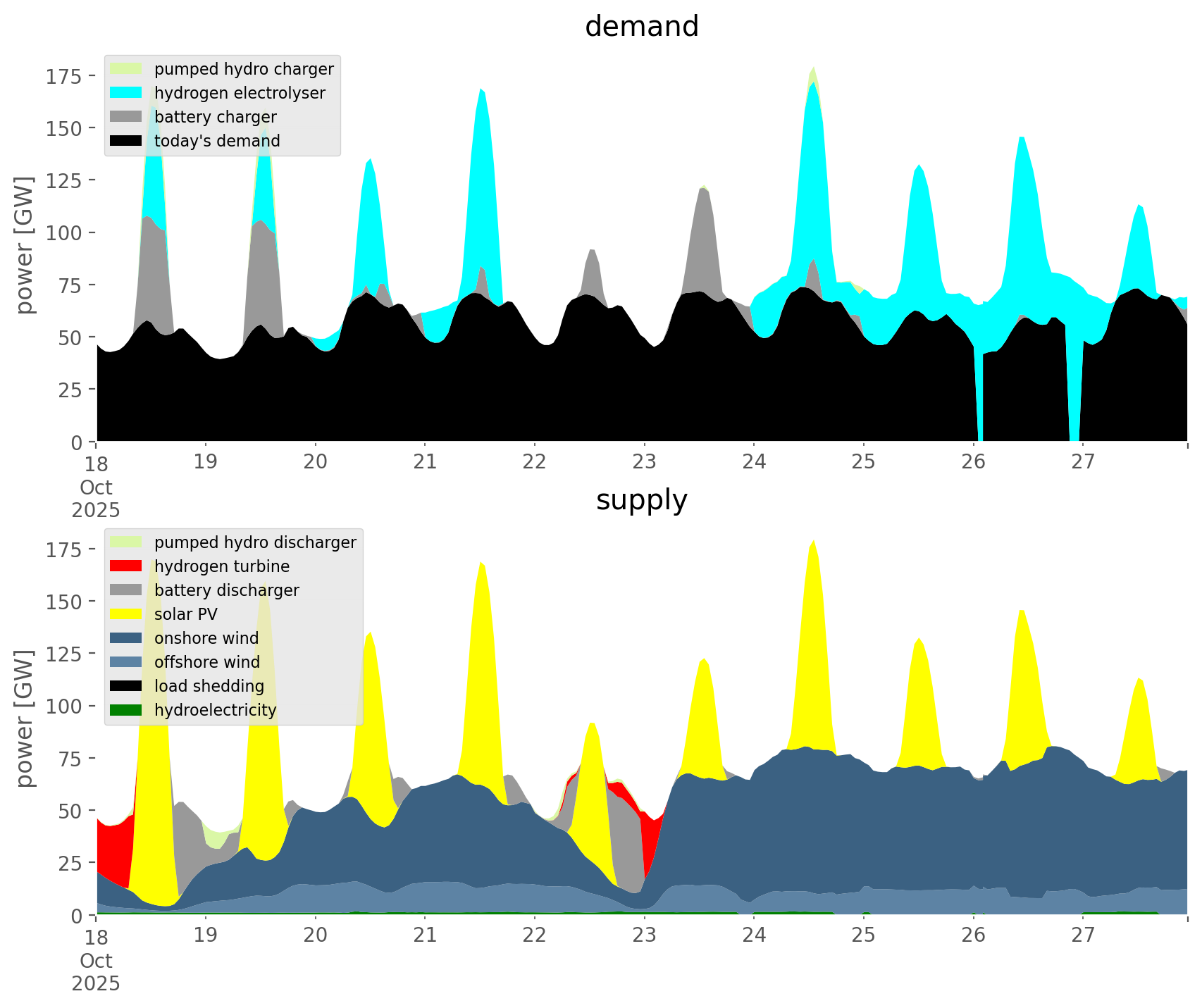This screenshot has height=1008, width=1202.
Task: Click the demand chart's "power [GW]" axis label
Action: 25,245
